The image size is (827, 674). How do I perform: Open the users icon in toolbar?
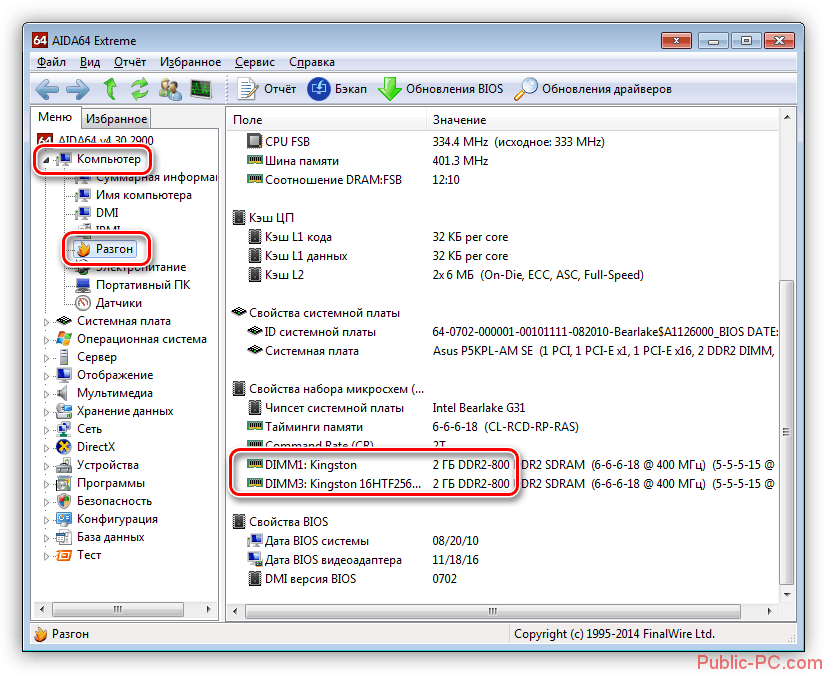(x=170, y=89)
